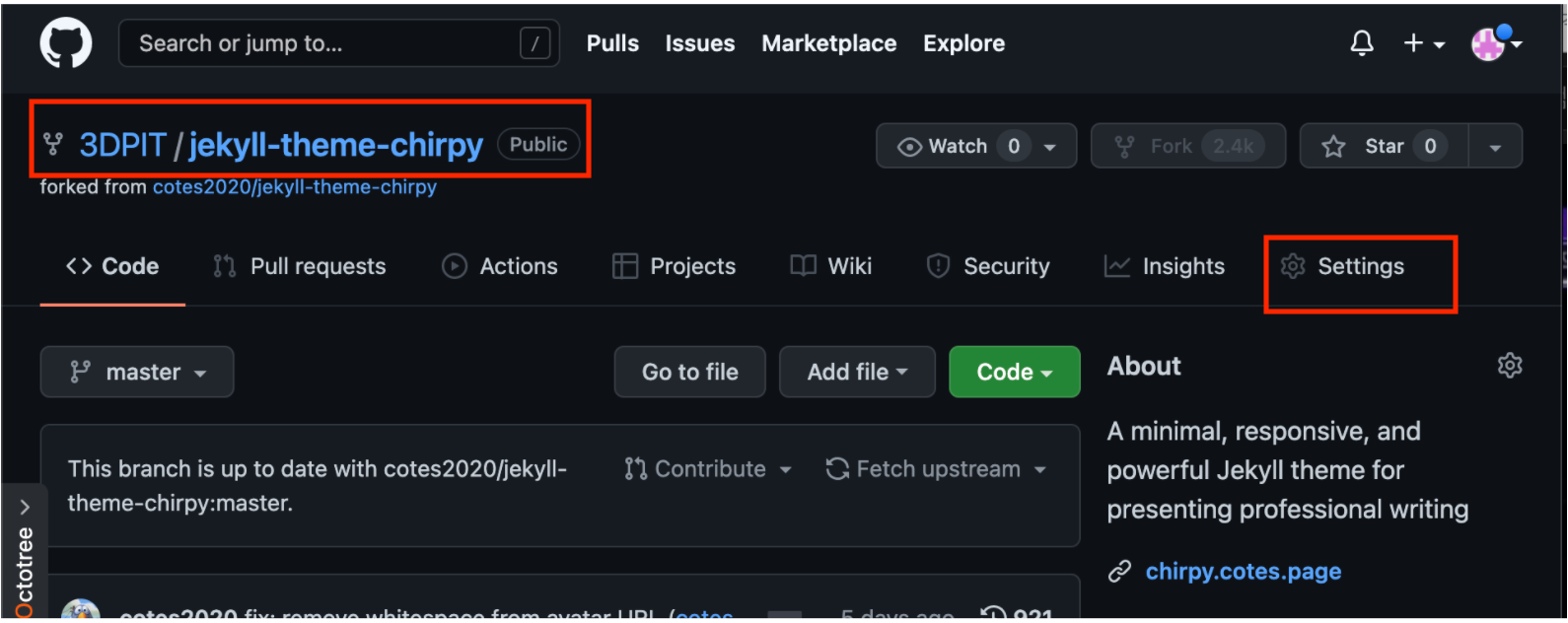Switch to the Pull requests tab
This screenshot has width=1568, height=623.
300,266
